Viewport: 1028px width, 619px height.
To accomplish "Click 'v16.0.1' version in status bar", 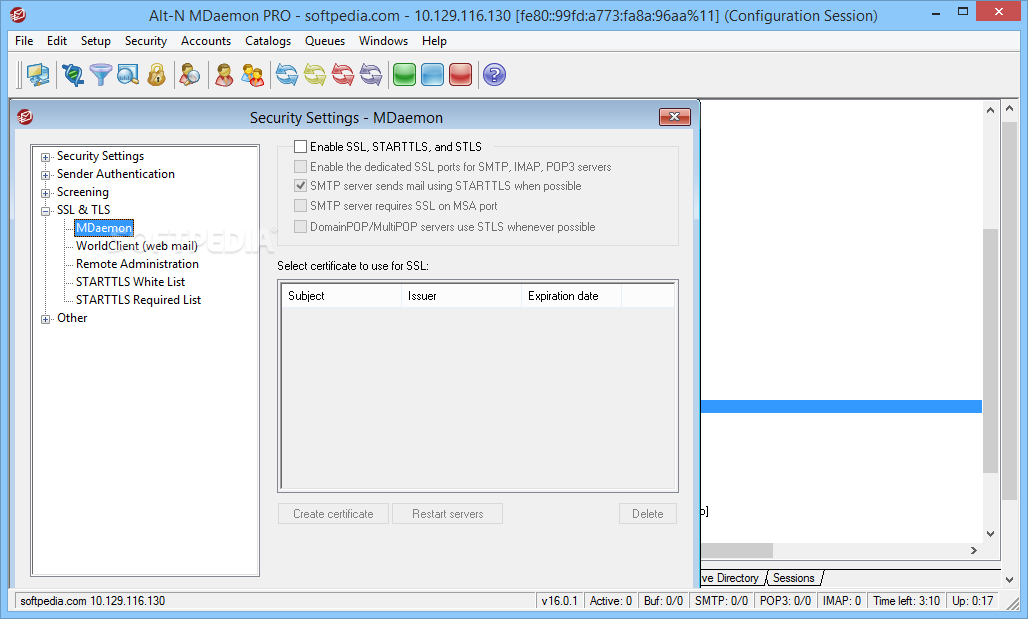I will [x=559, y=601].
